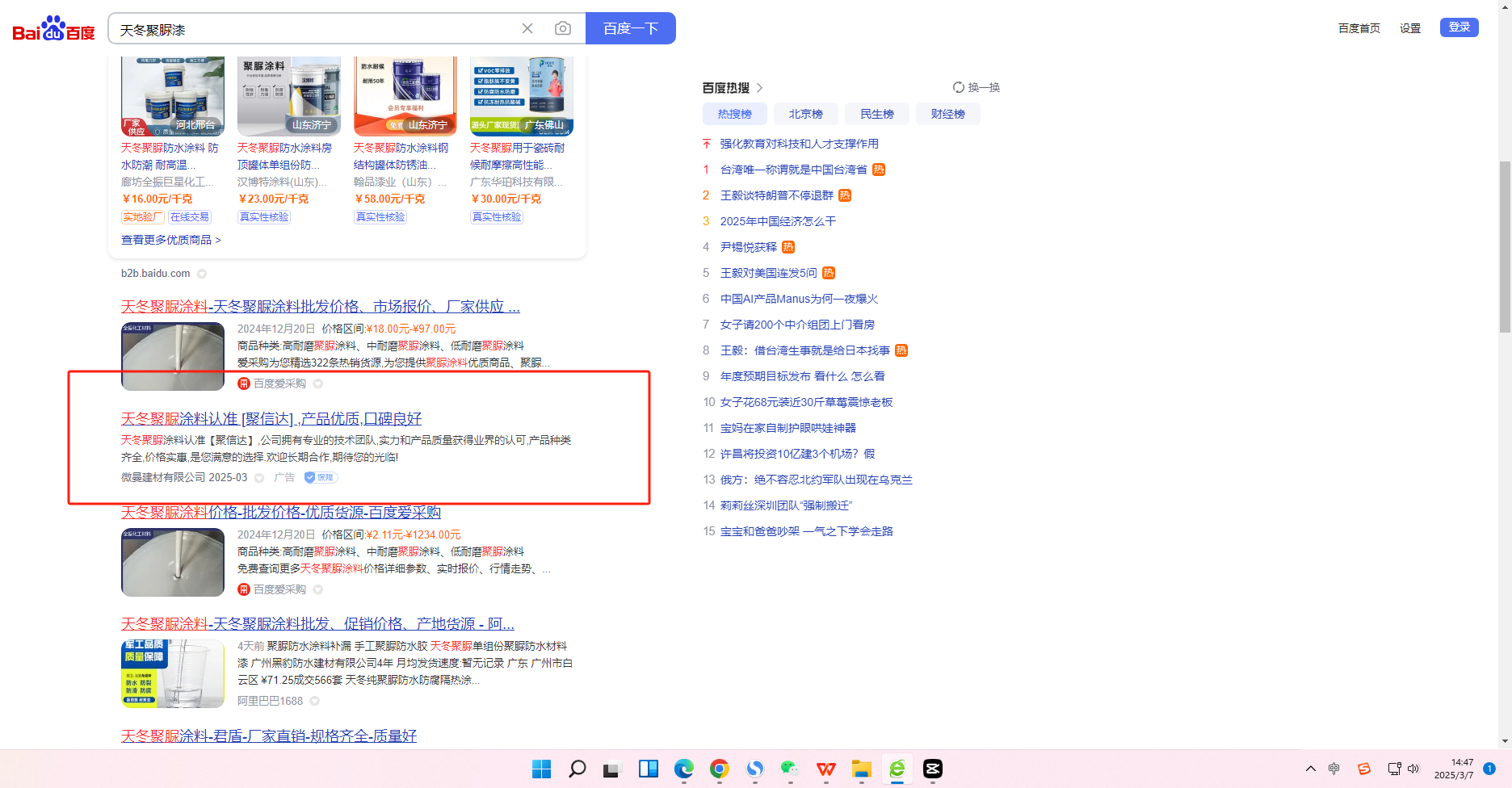Open Widgets panel on taskbar
The height and width of the screenshot is (788, 1512).
coord(649,769)
